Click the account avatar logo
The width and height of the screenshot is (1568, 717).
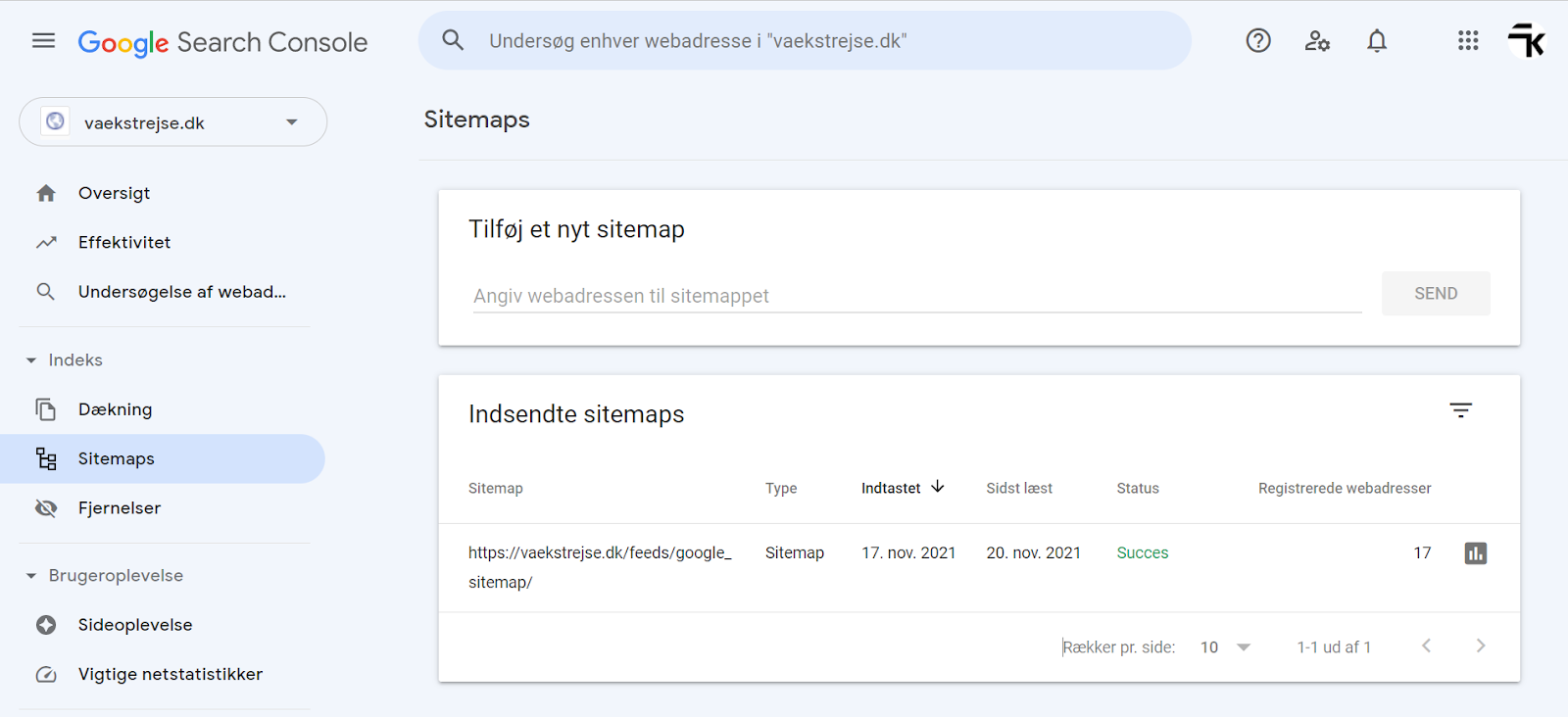coord(1527,40)
